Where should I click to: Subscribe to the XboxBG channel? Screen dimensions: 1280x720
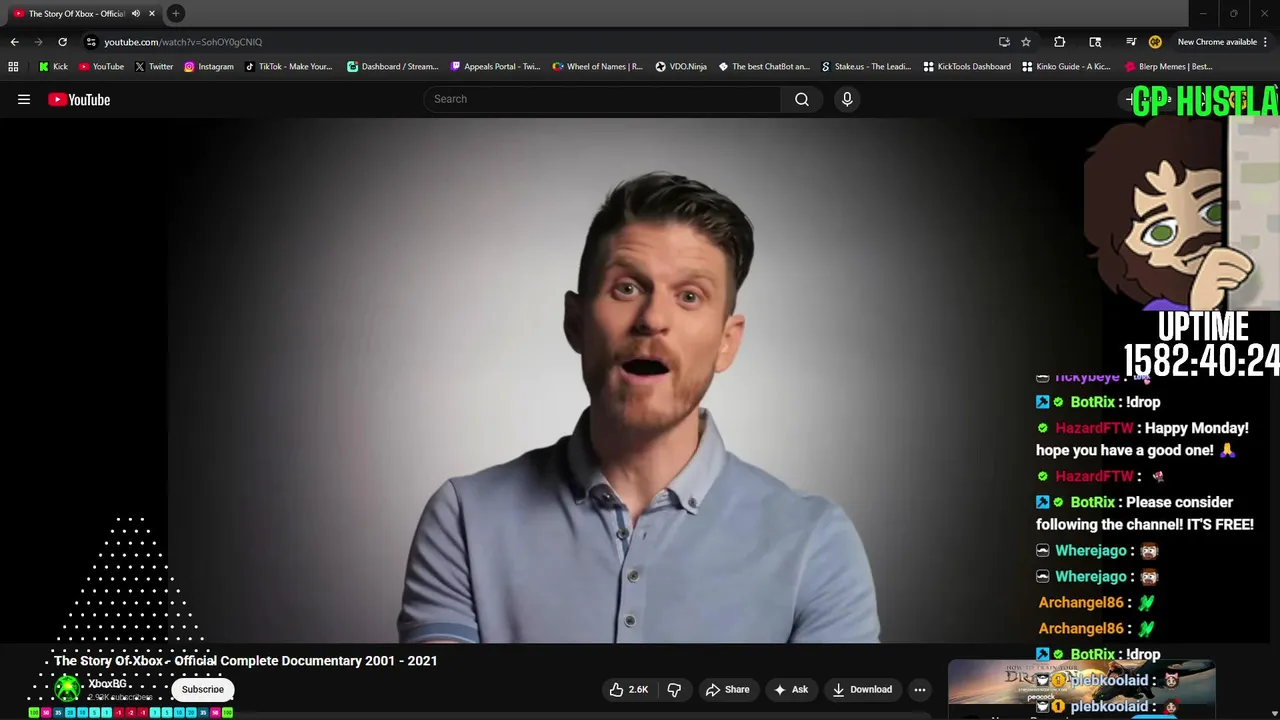[203, 689]
